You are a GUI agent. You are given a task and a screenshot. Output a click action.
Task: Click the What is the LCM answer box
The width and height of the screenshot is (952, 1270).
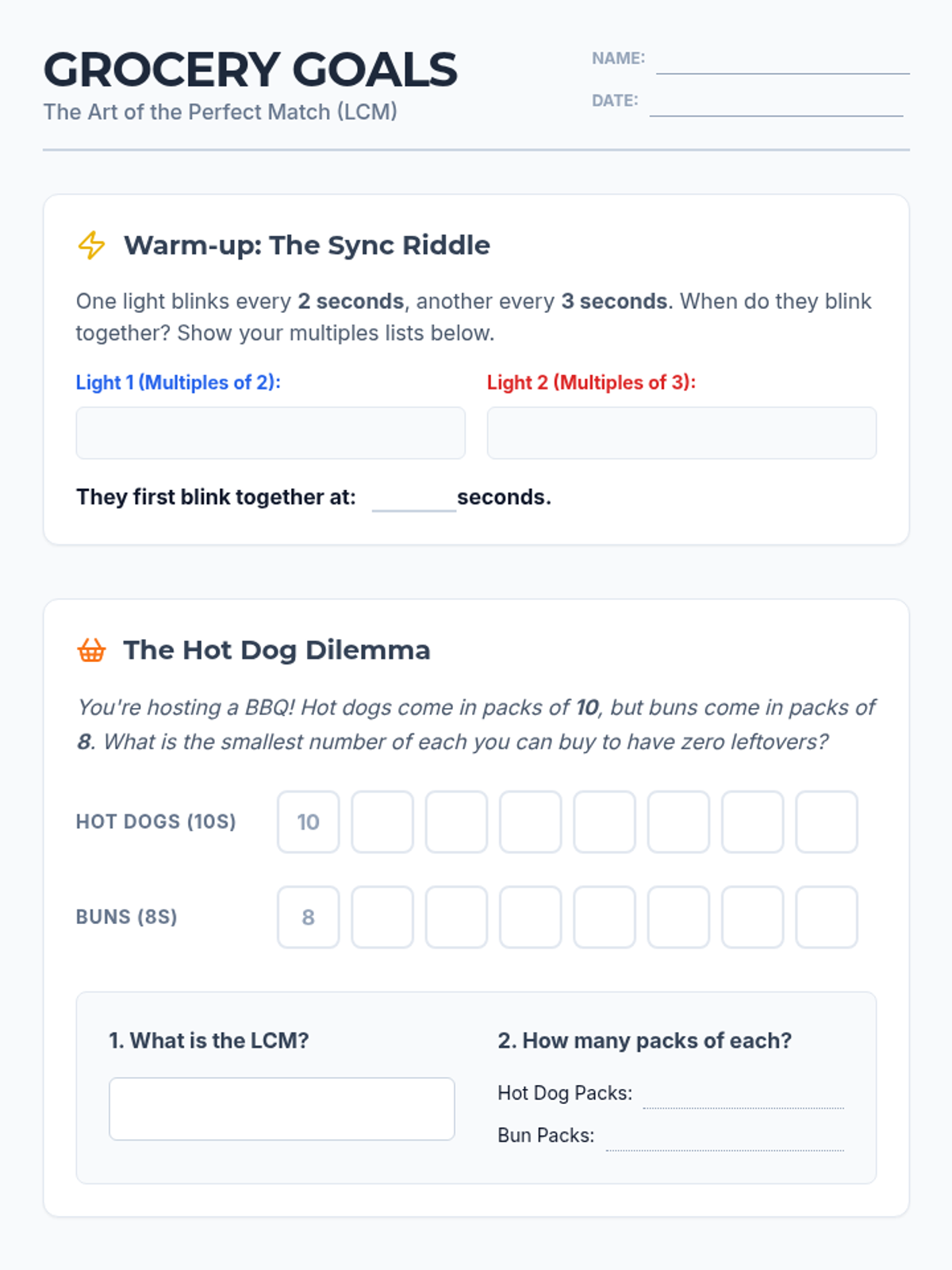(282, 1109)
